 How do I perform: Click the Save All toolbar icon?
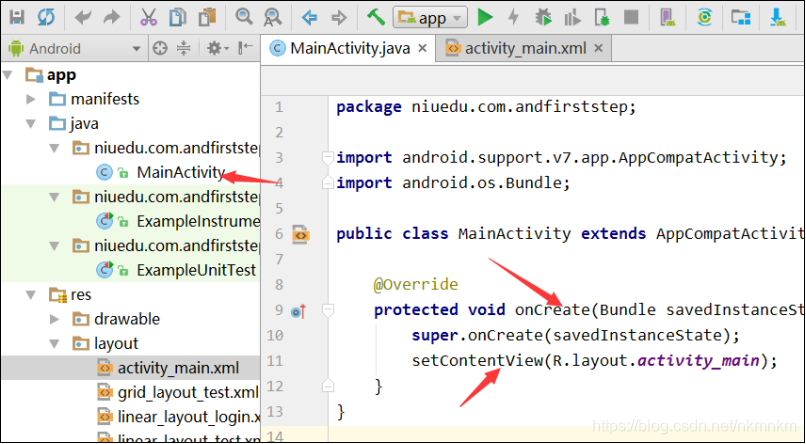(17, 18)
